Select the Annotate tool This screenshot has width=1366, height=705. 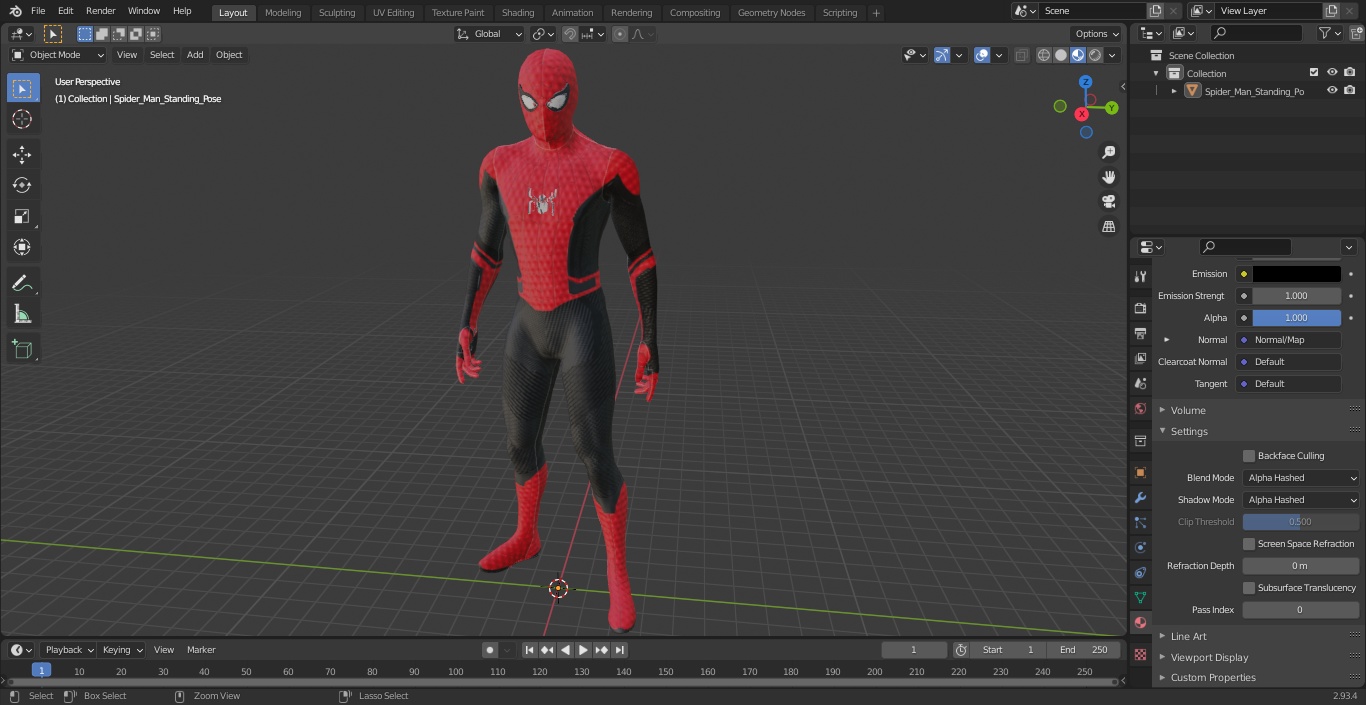click(x=22, y=283)
